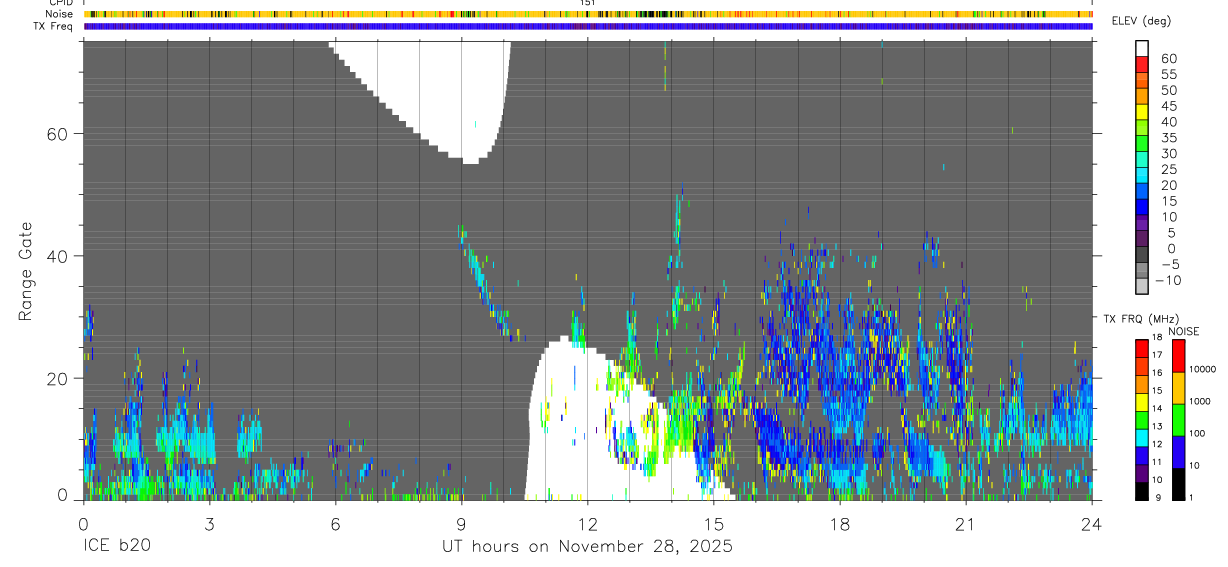Click the noise color strip above the plot
Image resolution: width=1228 pixels, height=567 pixels.
tap(588, 14)
